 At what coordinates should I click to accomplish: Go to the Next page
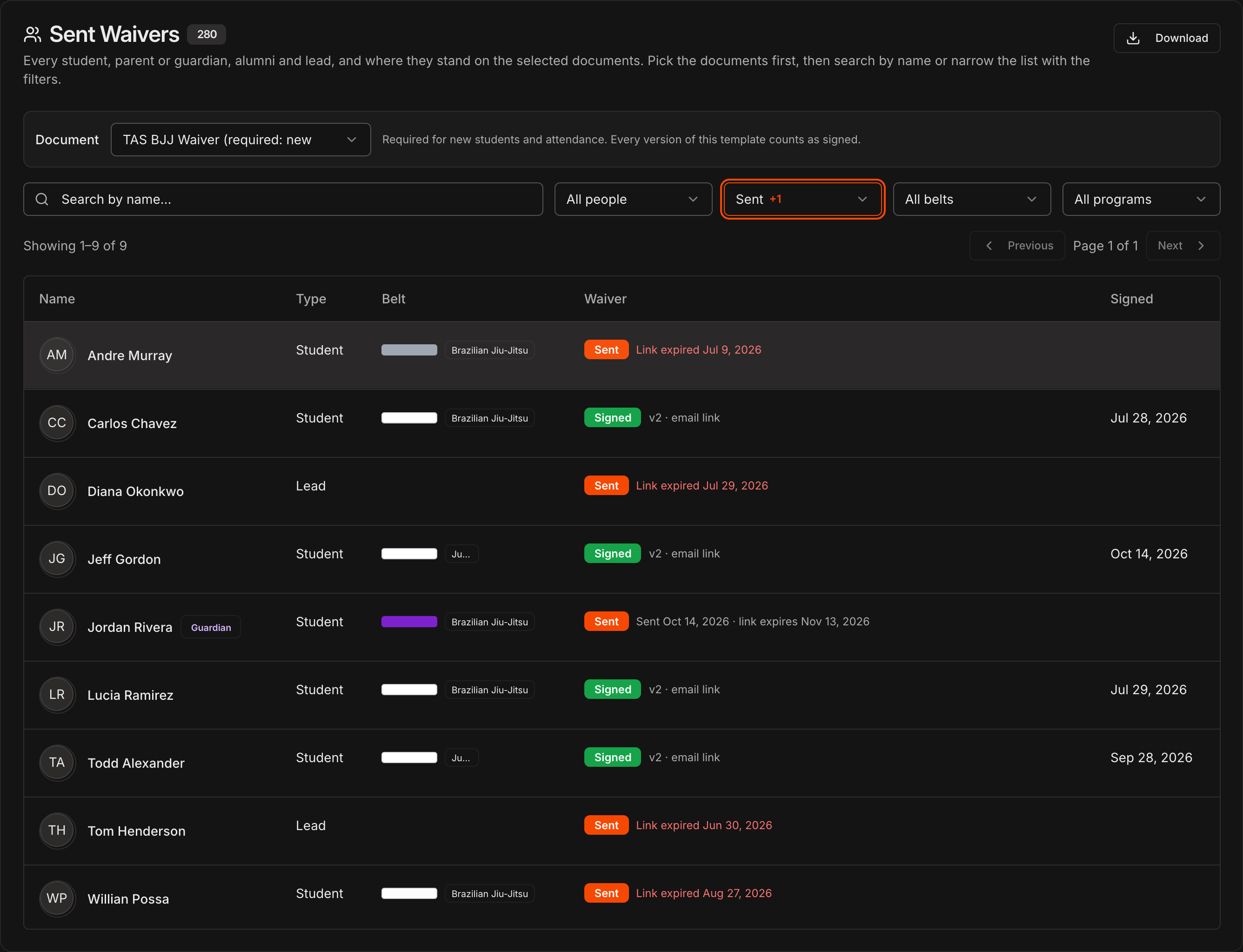[1183, 245]
